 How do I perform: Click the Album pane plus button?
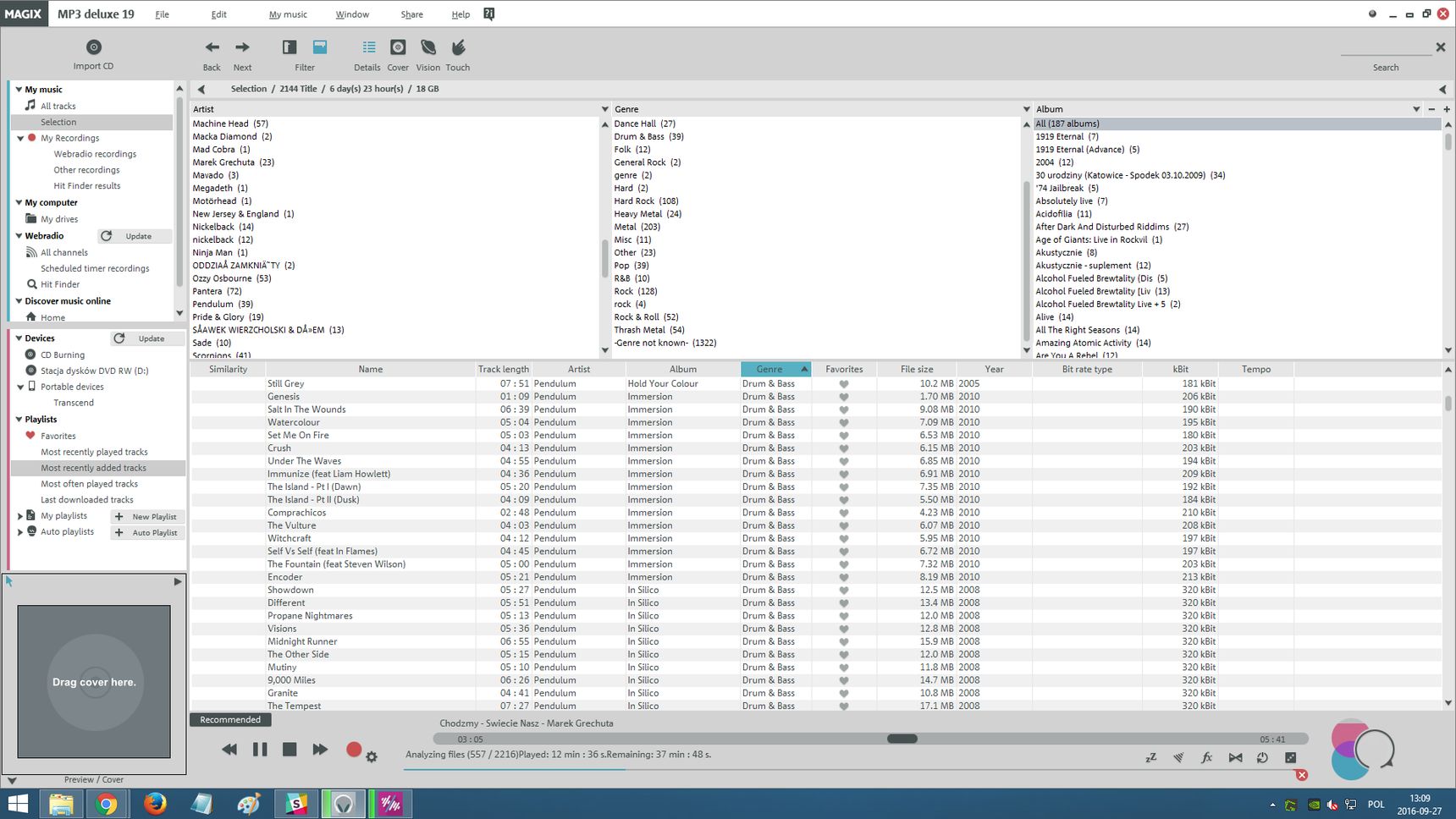click(1447, 109)
